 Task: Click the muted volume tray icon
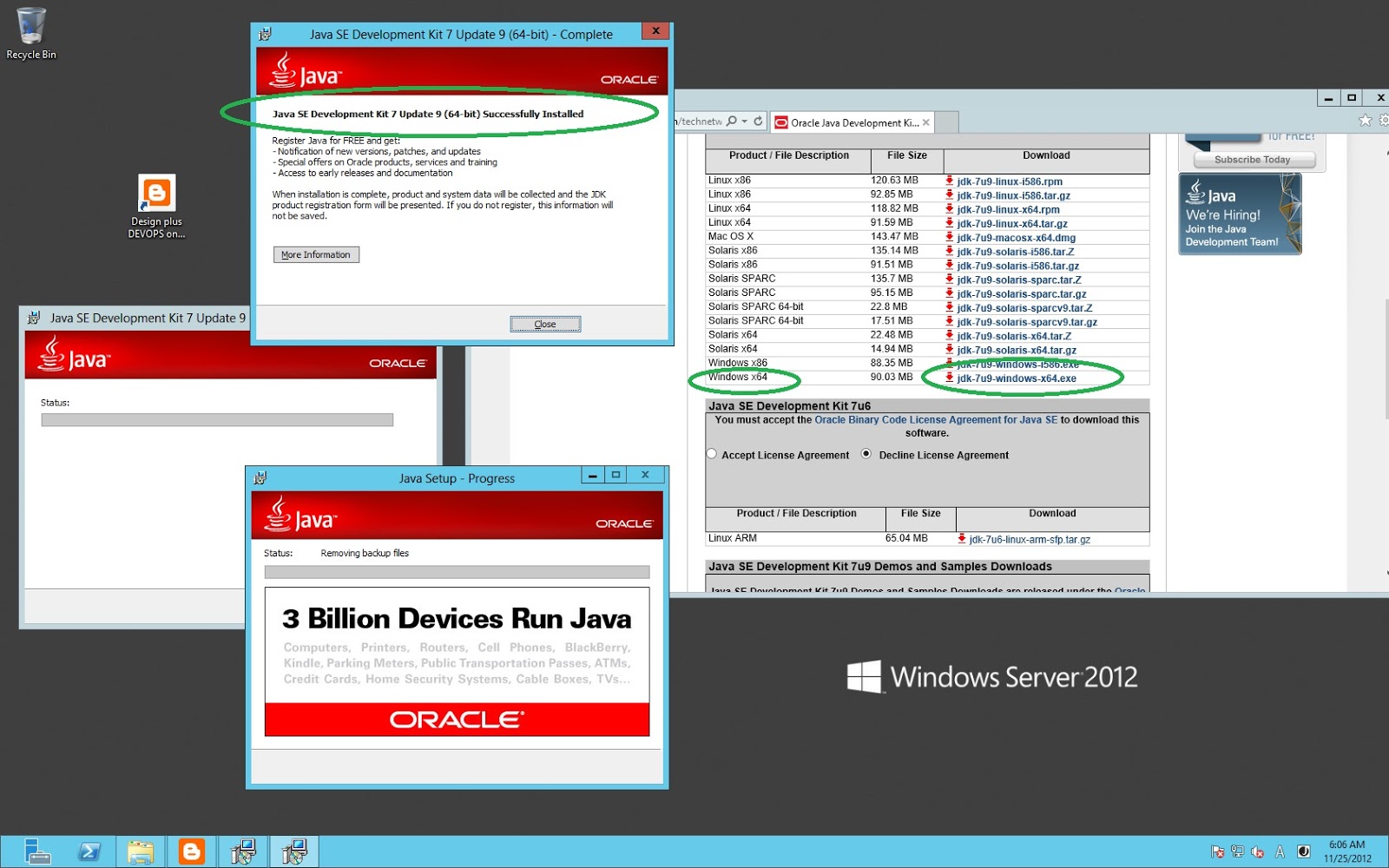tap(1257, 852)
